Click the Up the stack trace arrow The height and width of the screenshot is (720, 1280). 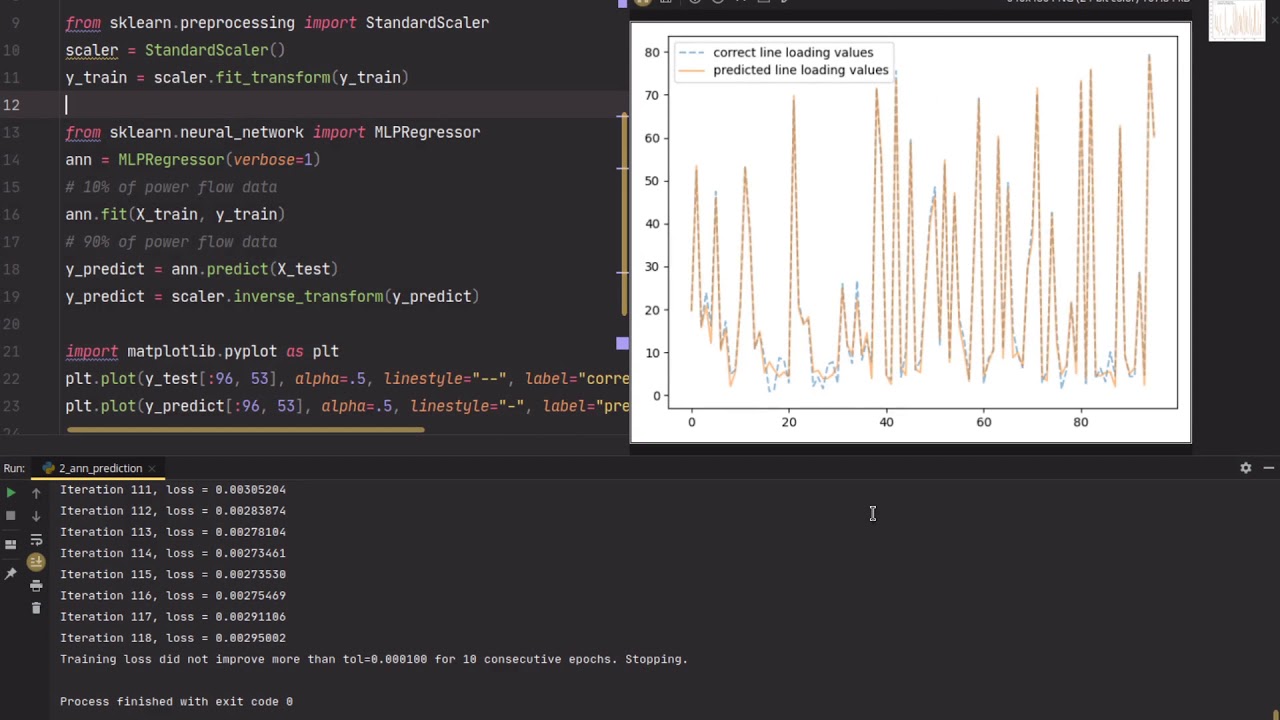(36, 493)
